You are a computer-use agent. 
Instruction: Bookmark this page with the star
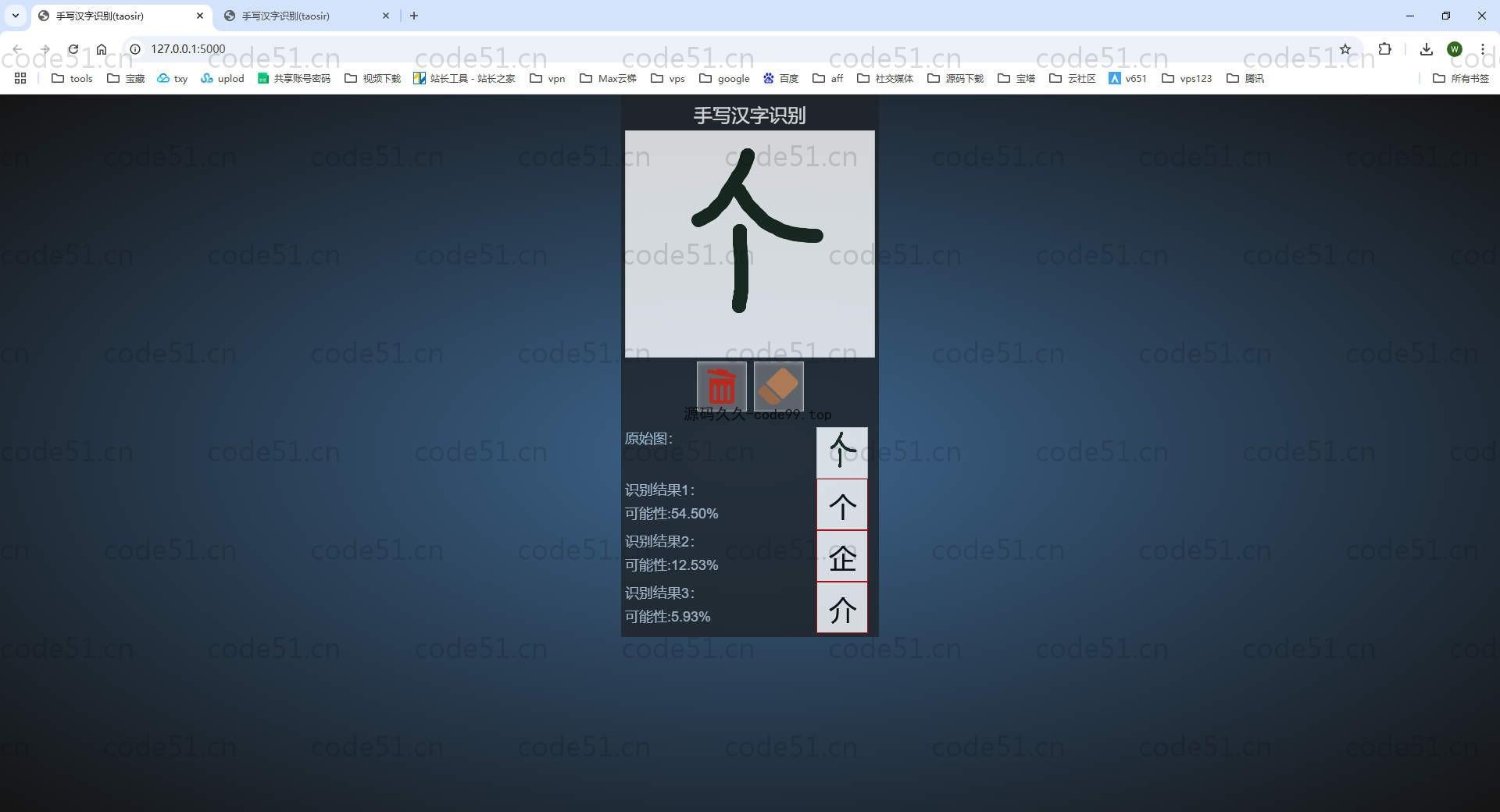point(1345,48)
